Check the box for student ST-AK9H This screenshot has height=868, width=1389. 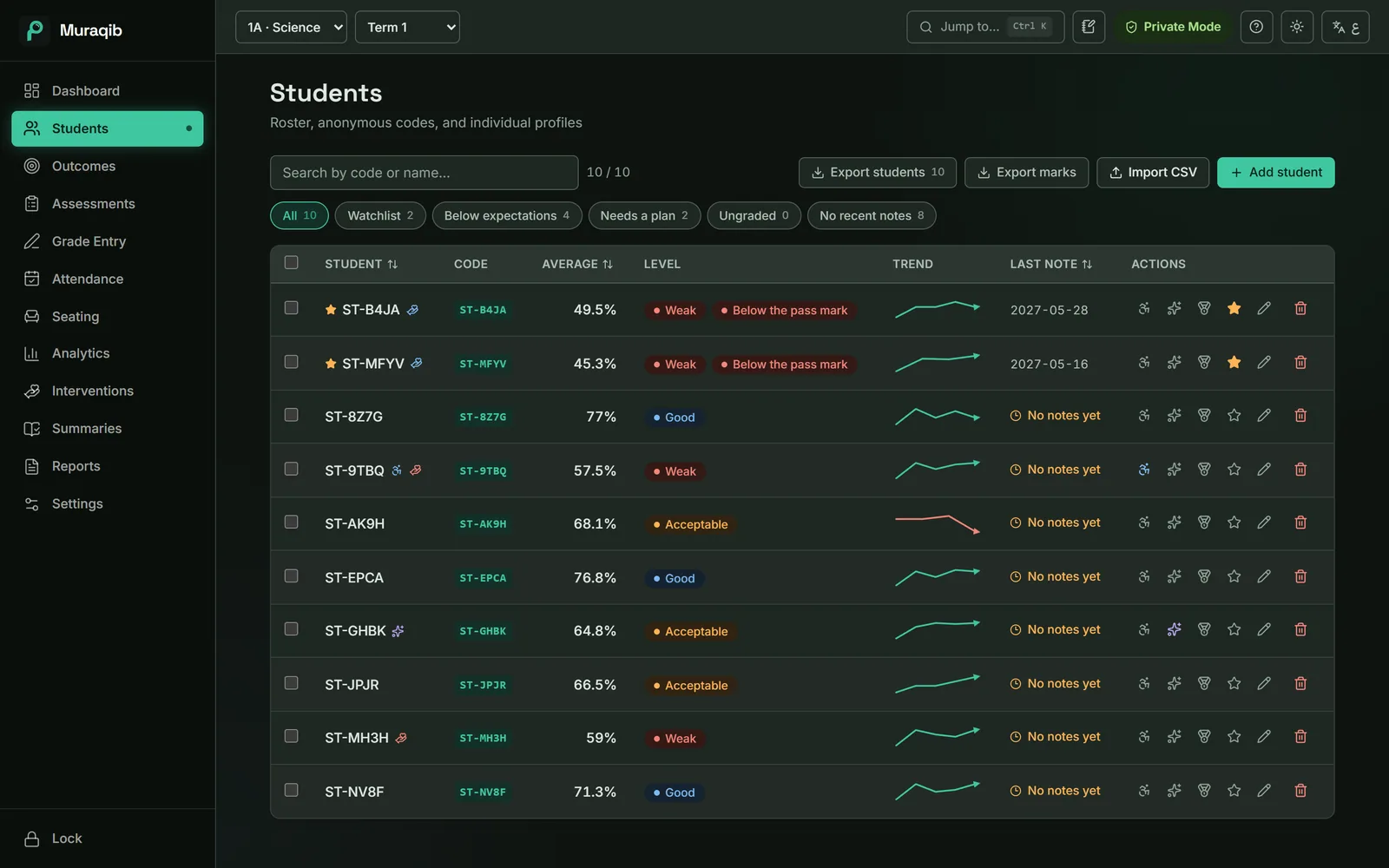pyautogui.click(x=292, y=523)
